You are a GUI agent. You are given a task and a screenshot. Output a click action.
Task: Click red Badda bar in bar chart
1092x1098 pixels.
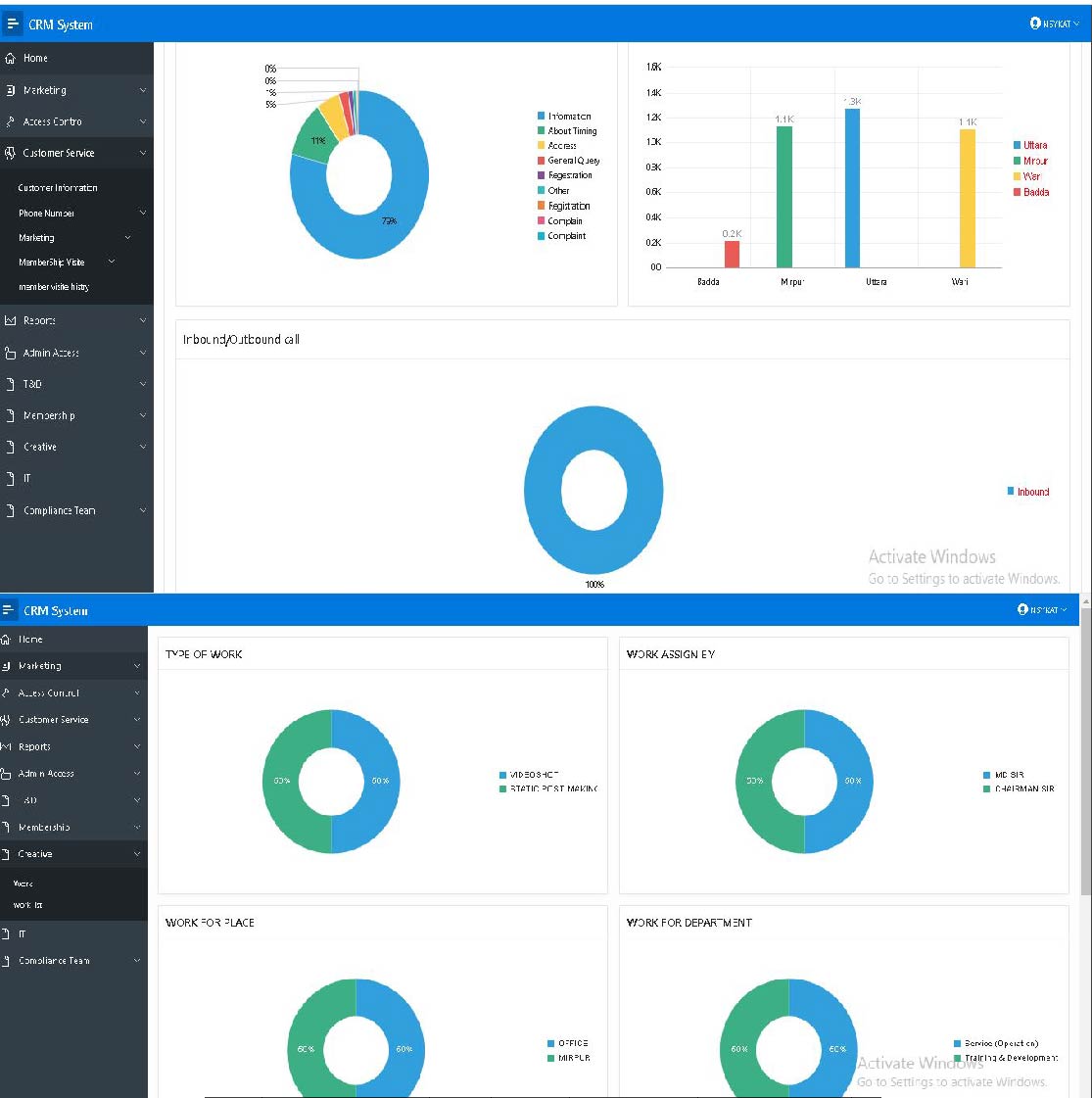[x=733, y=255]
